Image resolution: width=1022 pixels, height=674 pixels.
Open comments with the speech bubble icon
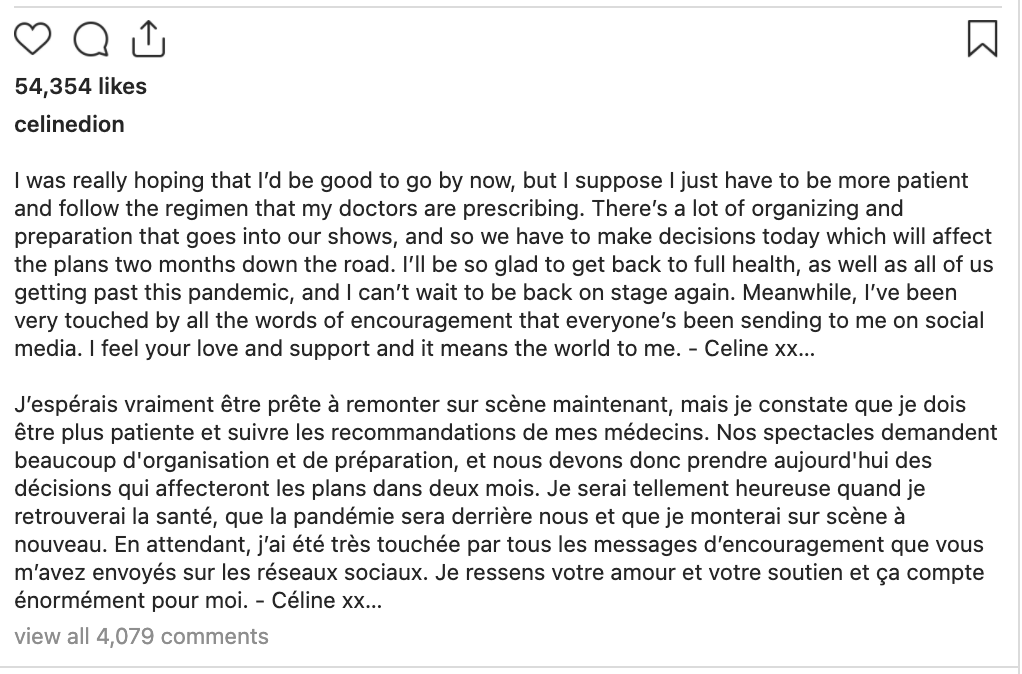[91, 39]
